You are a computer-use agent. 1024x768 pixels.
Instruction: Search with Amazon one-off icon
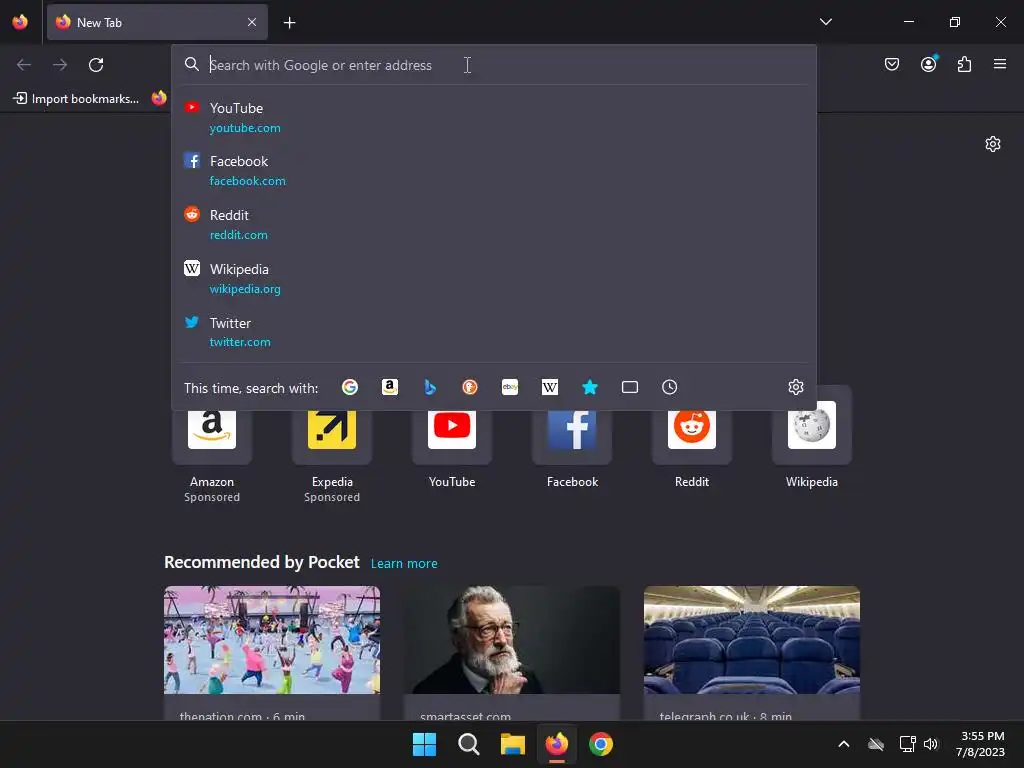(390, 387)
